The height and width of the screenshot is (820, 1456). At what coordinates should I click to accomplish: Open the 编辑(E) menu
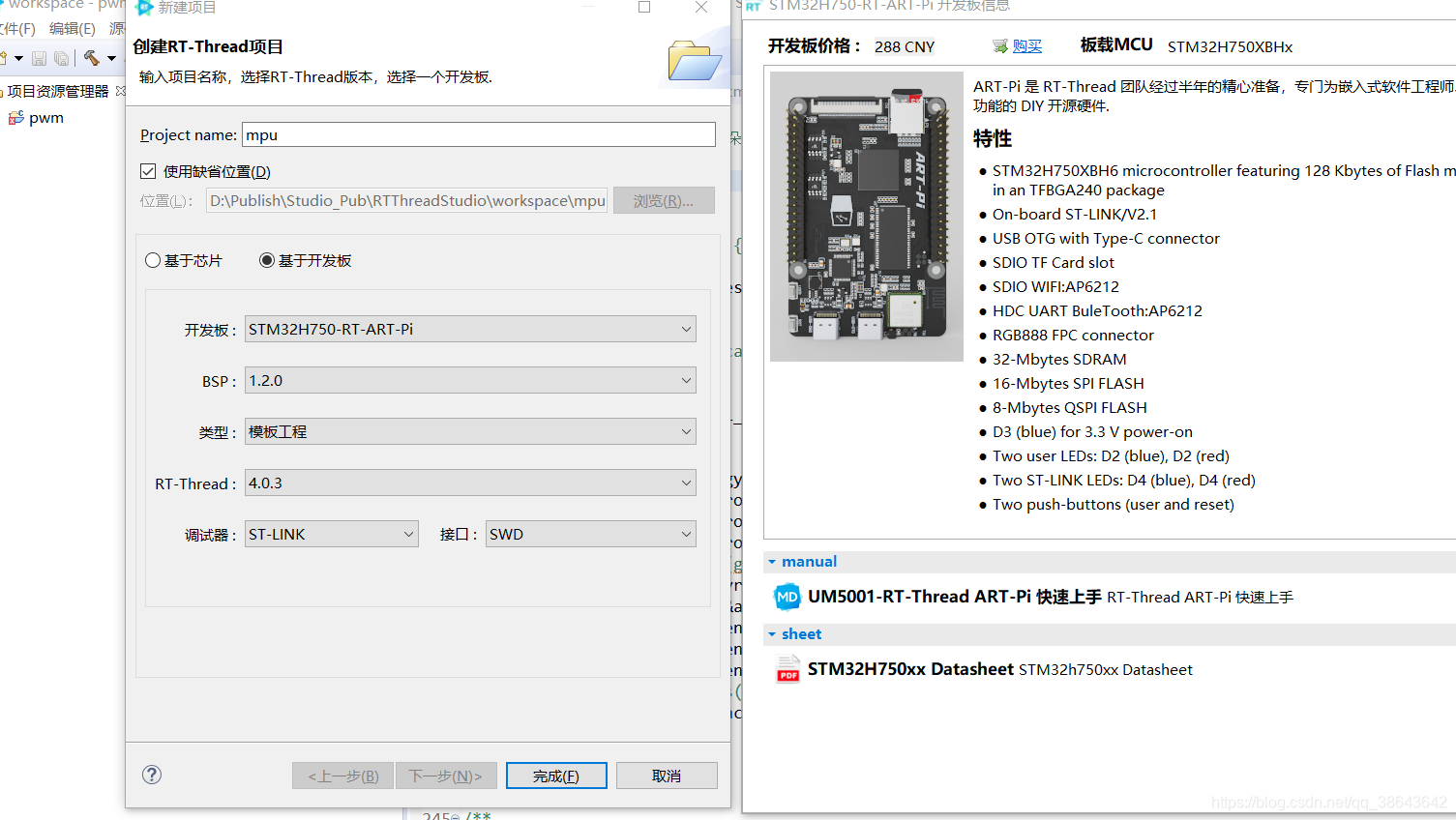[x=73, y=28]
